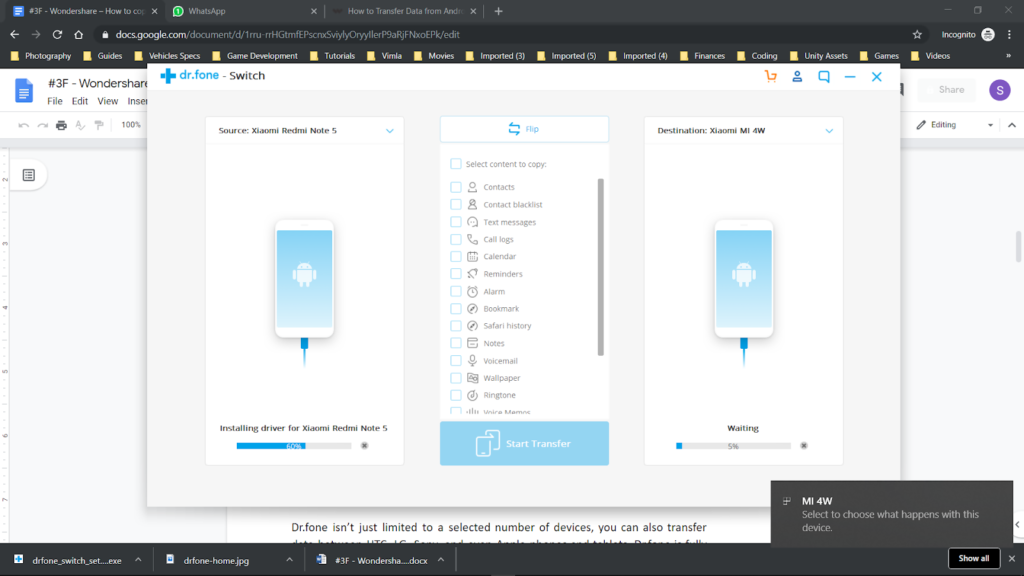The height and width of the screenshot is (576, 1024).
Task: Click the content list scrollbar
Action: 601,267
